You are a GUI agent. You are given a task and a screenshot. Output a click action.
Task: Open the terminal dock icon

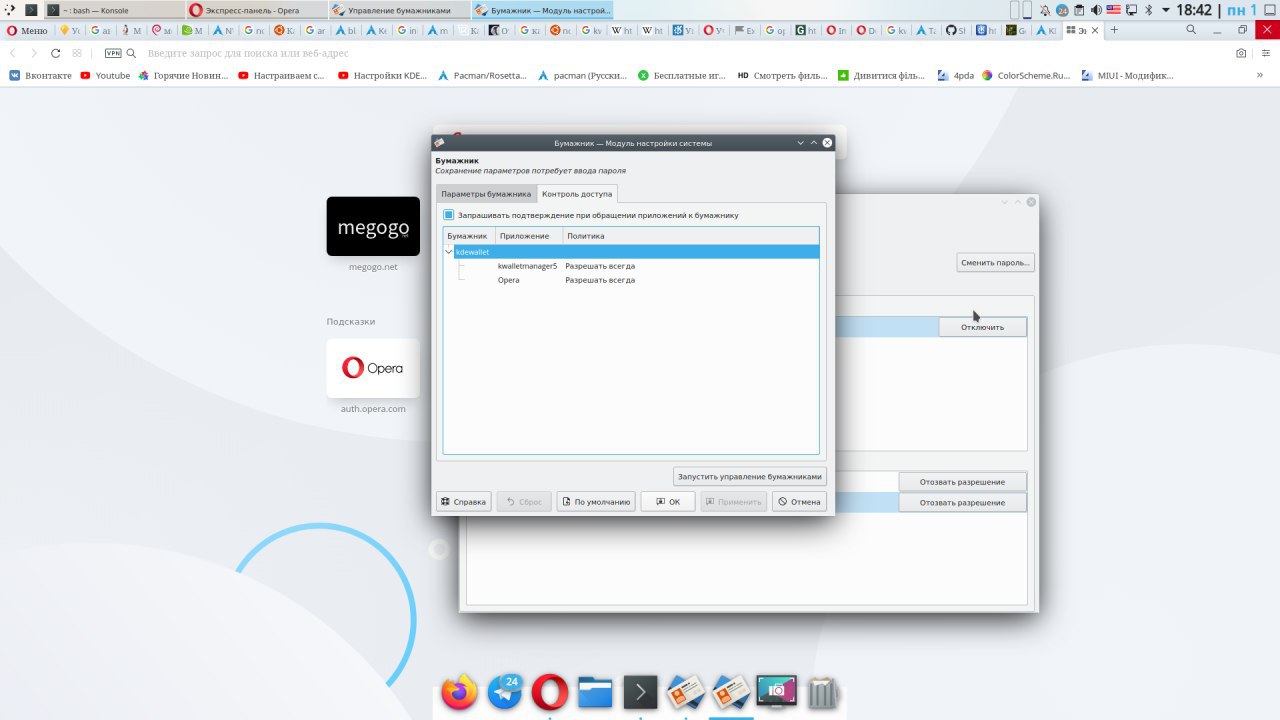[640, 692]
